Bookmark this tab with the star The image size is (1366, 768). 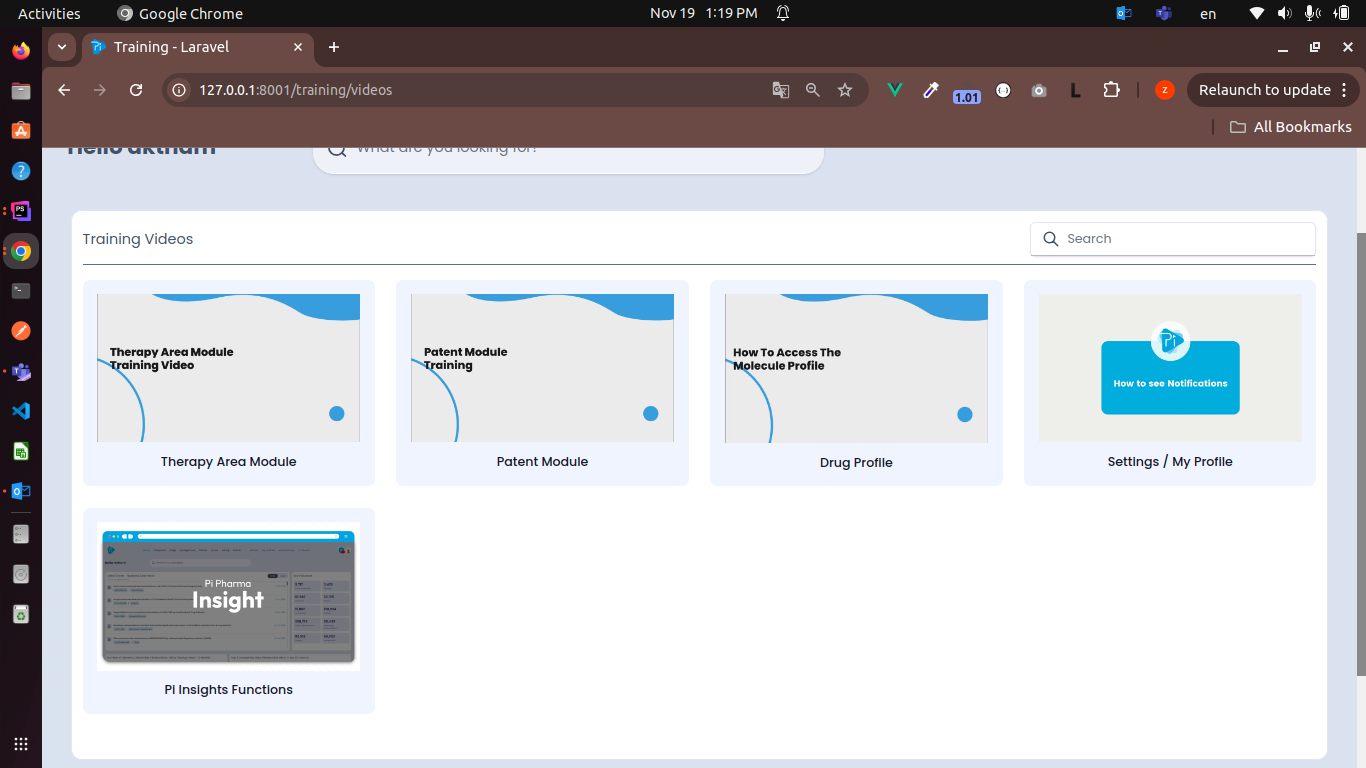click(845, 90)
